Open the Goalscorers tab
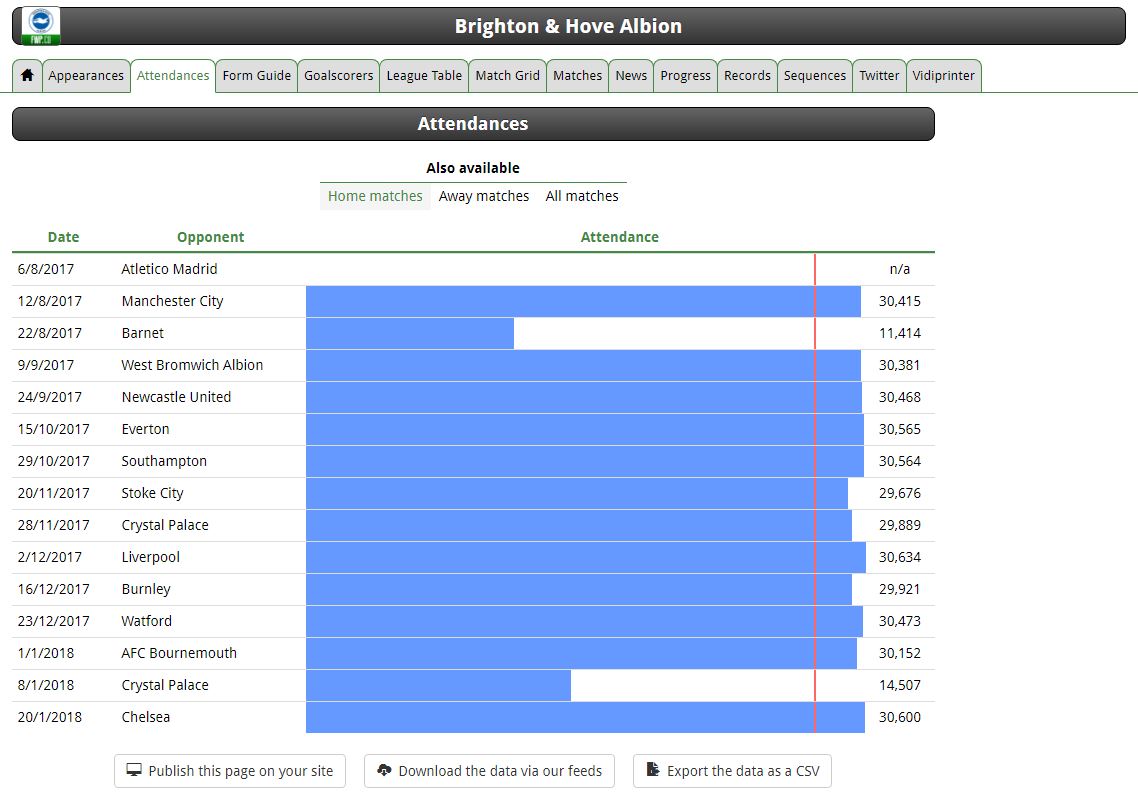This screenshot has height=802, width=1138. [x=338, y=75]
